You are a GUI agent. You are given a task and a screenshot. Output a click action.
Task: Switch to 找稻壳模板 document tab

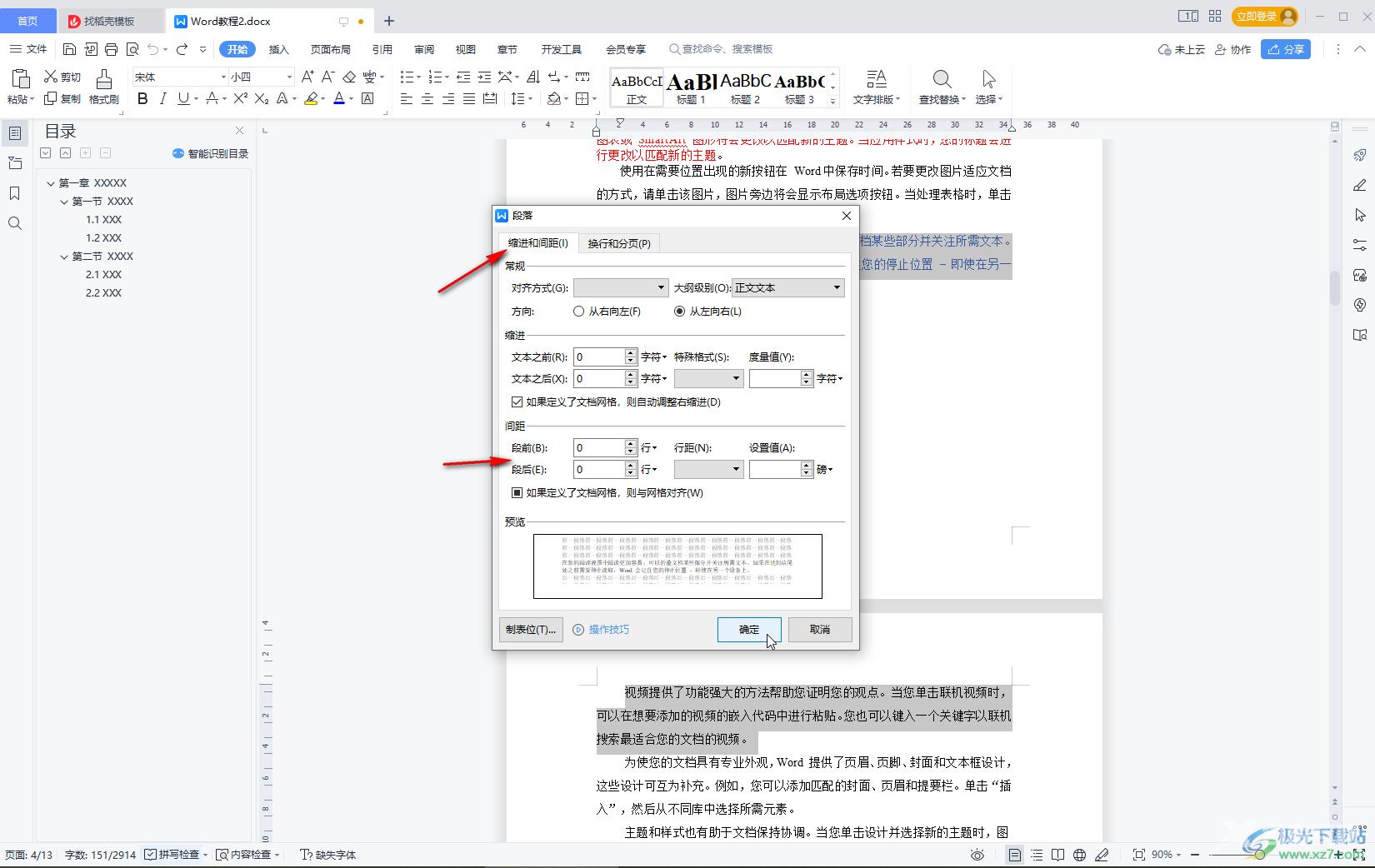(109, 22)
